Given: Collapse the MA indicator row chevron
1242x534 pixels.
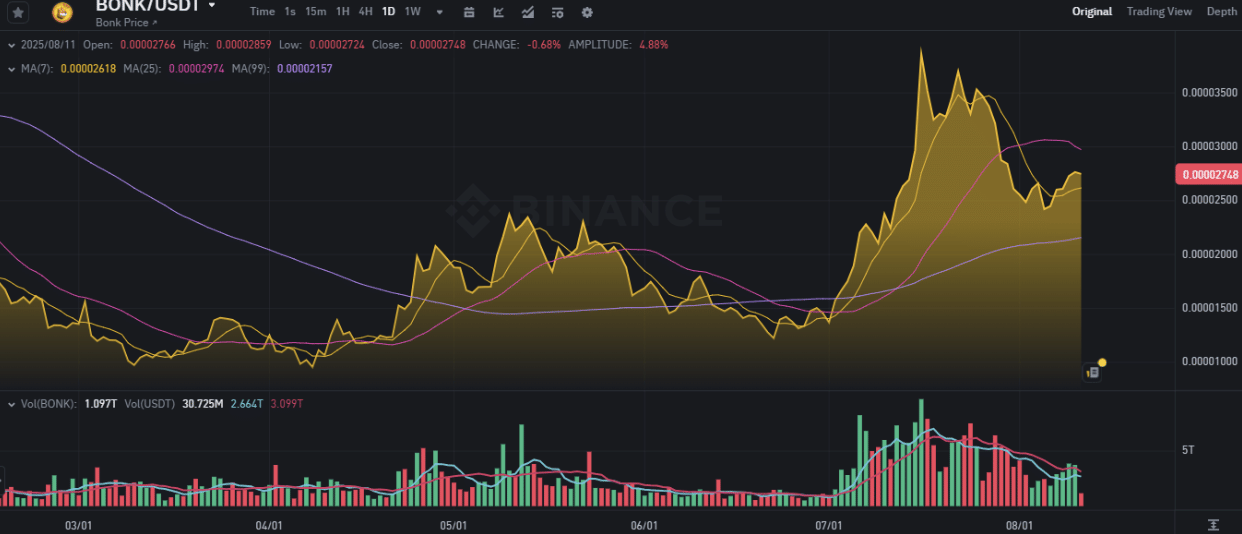Looking at the screenshot, I should (10, 68).
